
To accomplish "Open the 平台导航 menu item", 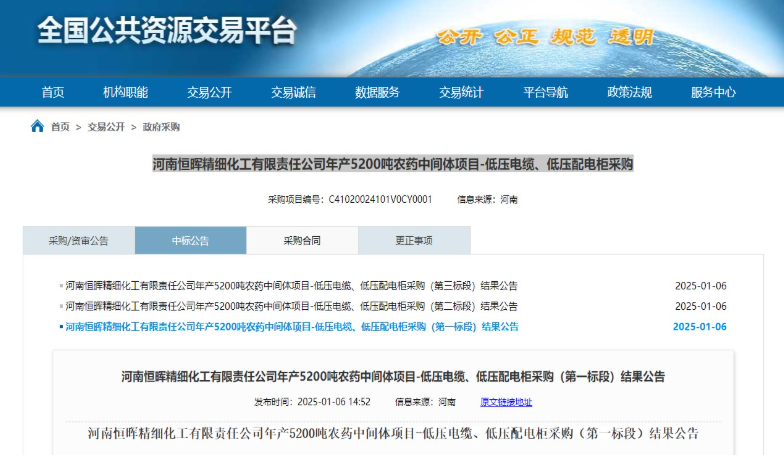I will (545, 92).
